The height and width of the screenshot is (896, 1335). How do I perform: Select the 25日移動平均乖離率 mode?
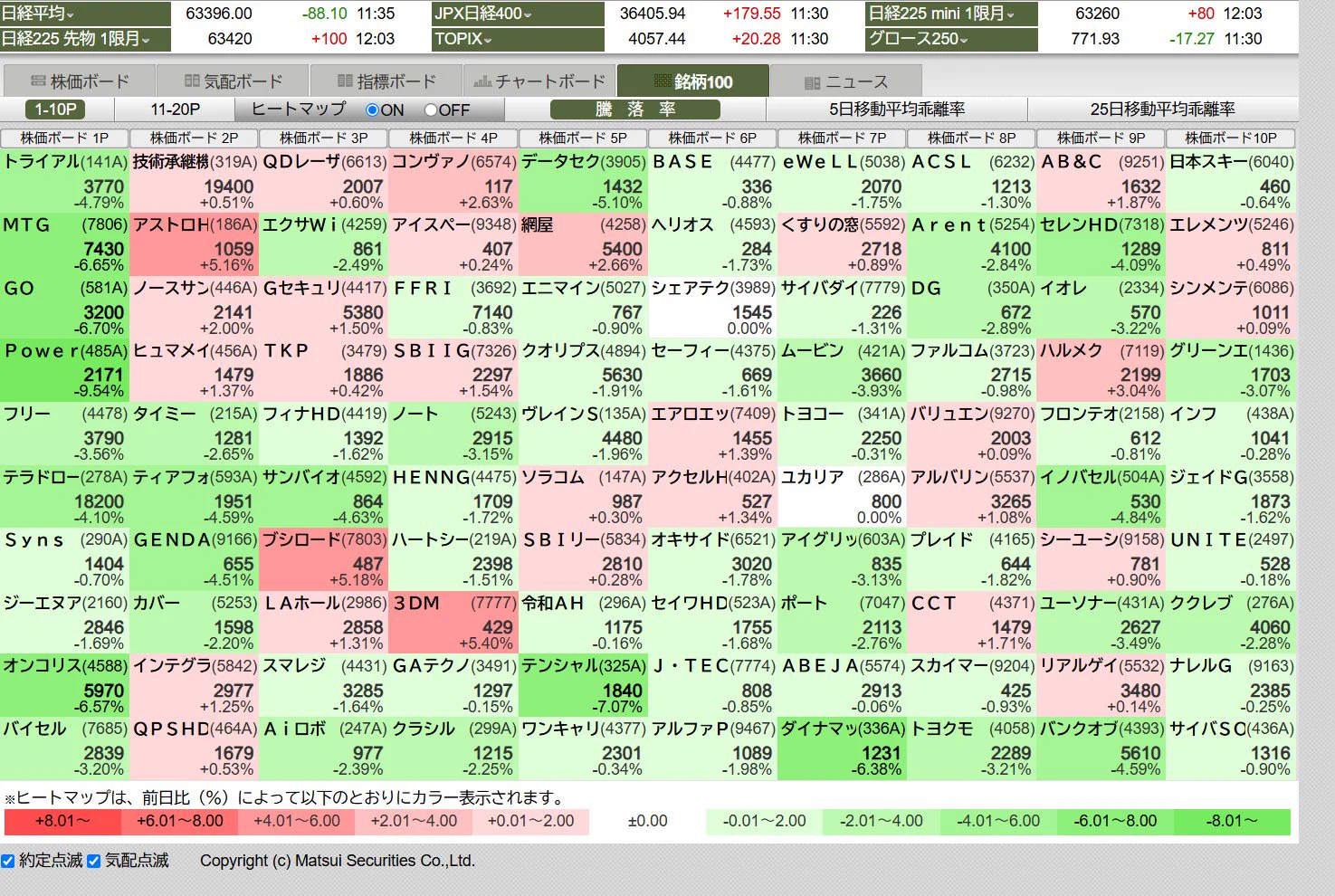1162,110
